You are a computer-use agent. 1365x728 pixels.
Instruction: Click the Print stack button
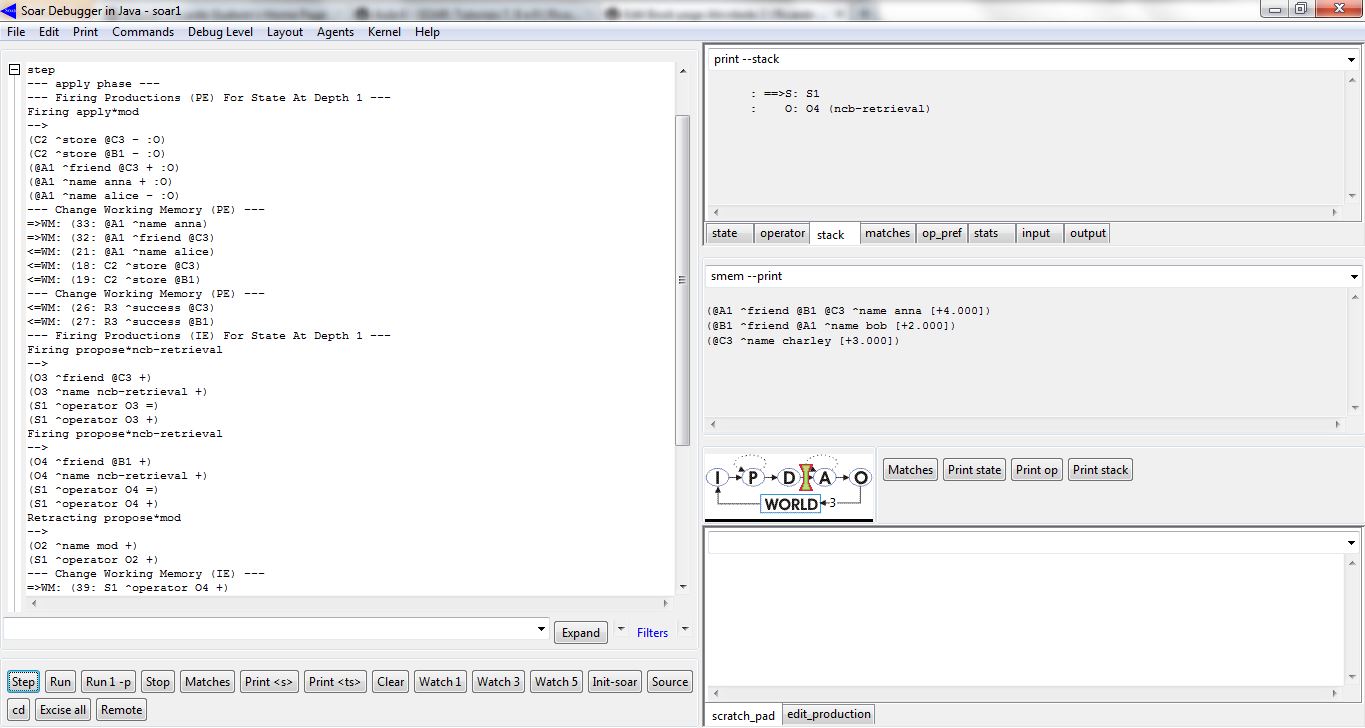pos(1100,470)
